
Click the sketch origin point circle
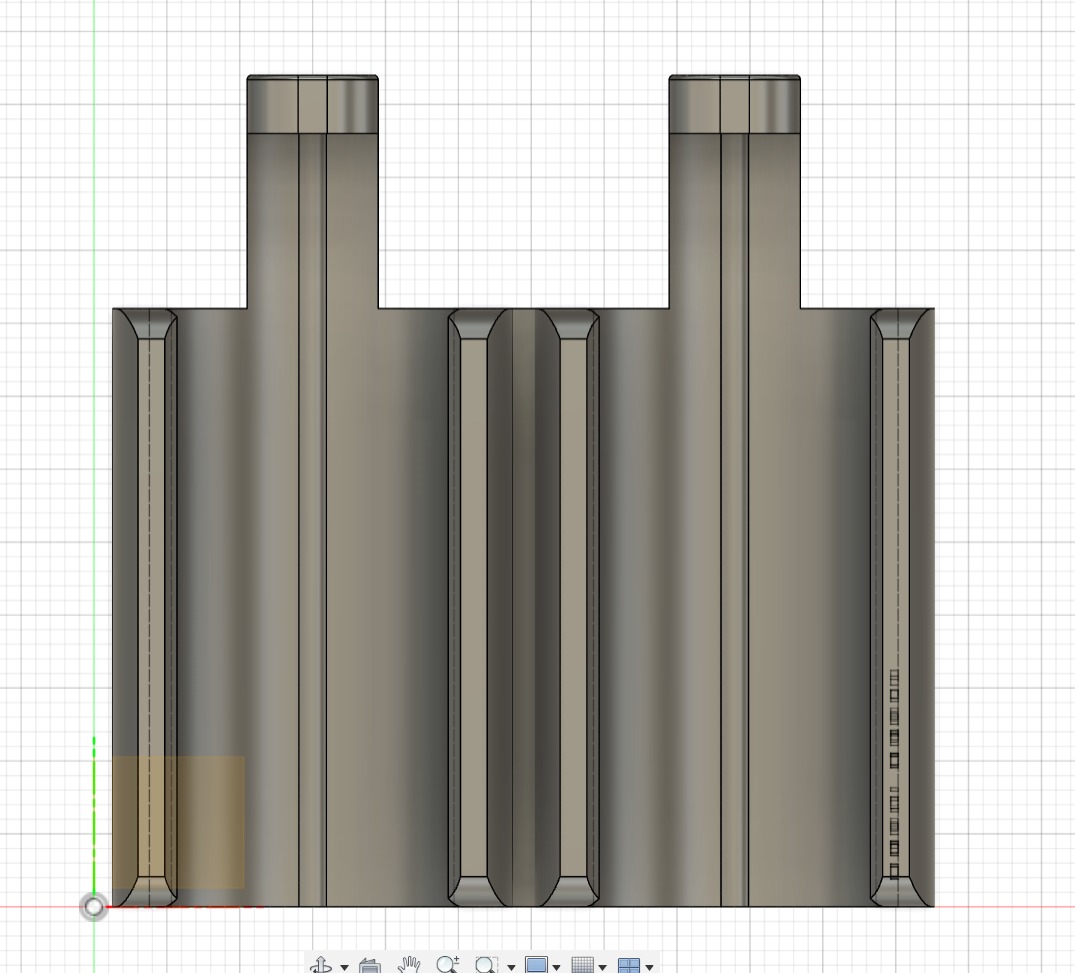pos(94,907)
